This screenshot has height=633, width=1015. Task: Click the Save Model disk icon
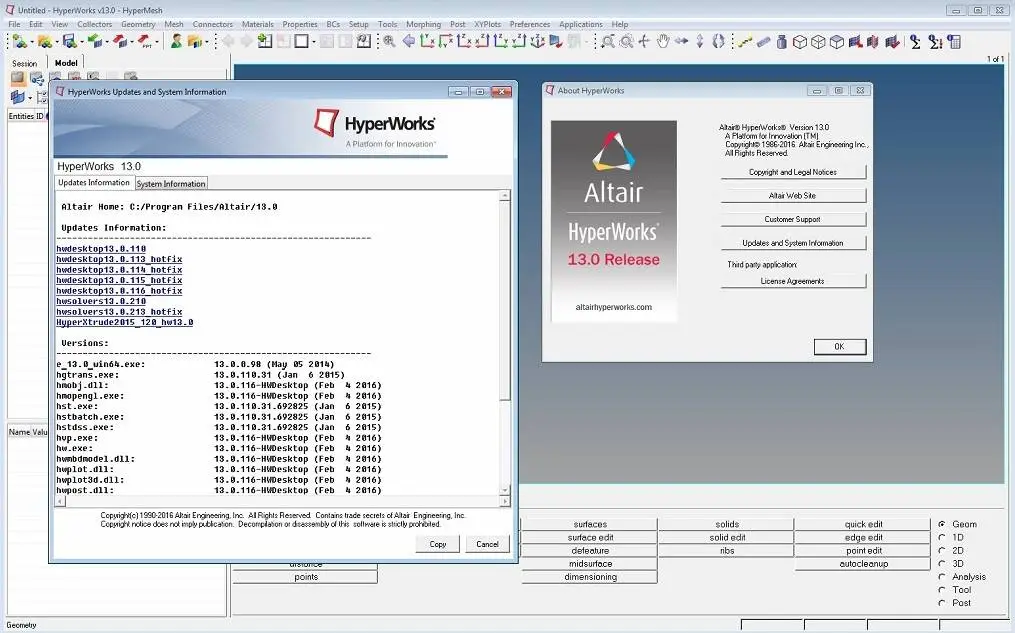(x=69, y=41)
